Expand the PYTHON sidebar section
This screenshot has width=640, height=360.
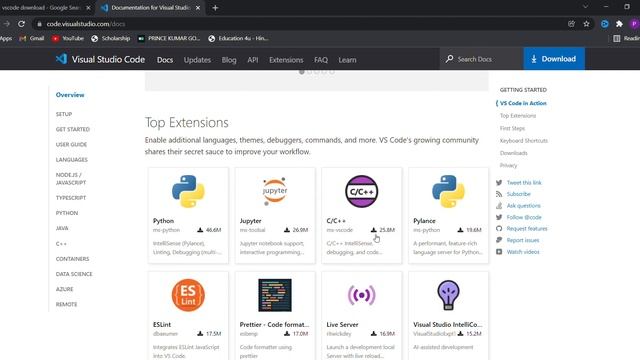tap(67, 213)
